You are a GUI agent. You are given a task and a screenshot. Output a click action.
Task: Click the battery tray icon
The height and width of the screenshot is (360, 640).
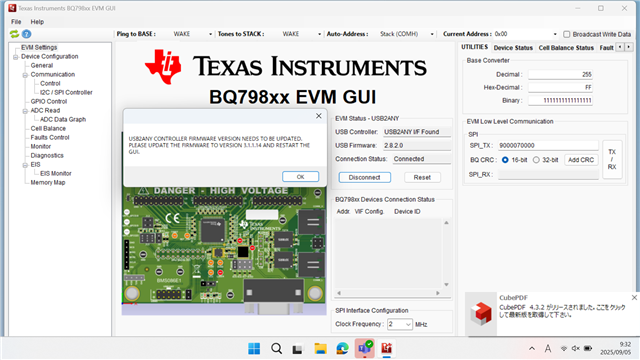(588, 349)
